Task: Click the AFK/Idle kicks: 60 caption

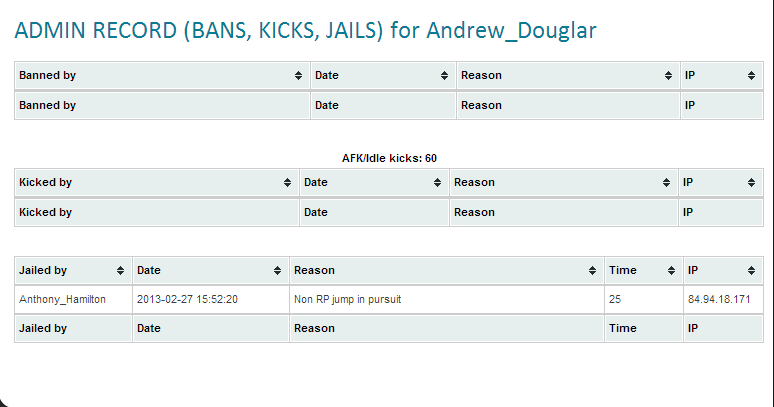Action: pos(389,158)
